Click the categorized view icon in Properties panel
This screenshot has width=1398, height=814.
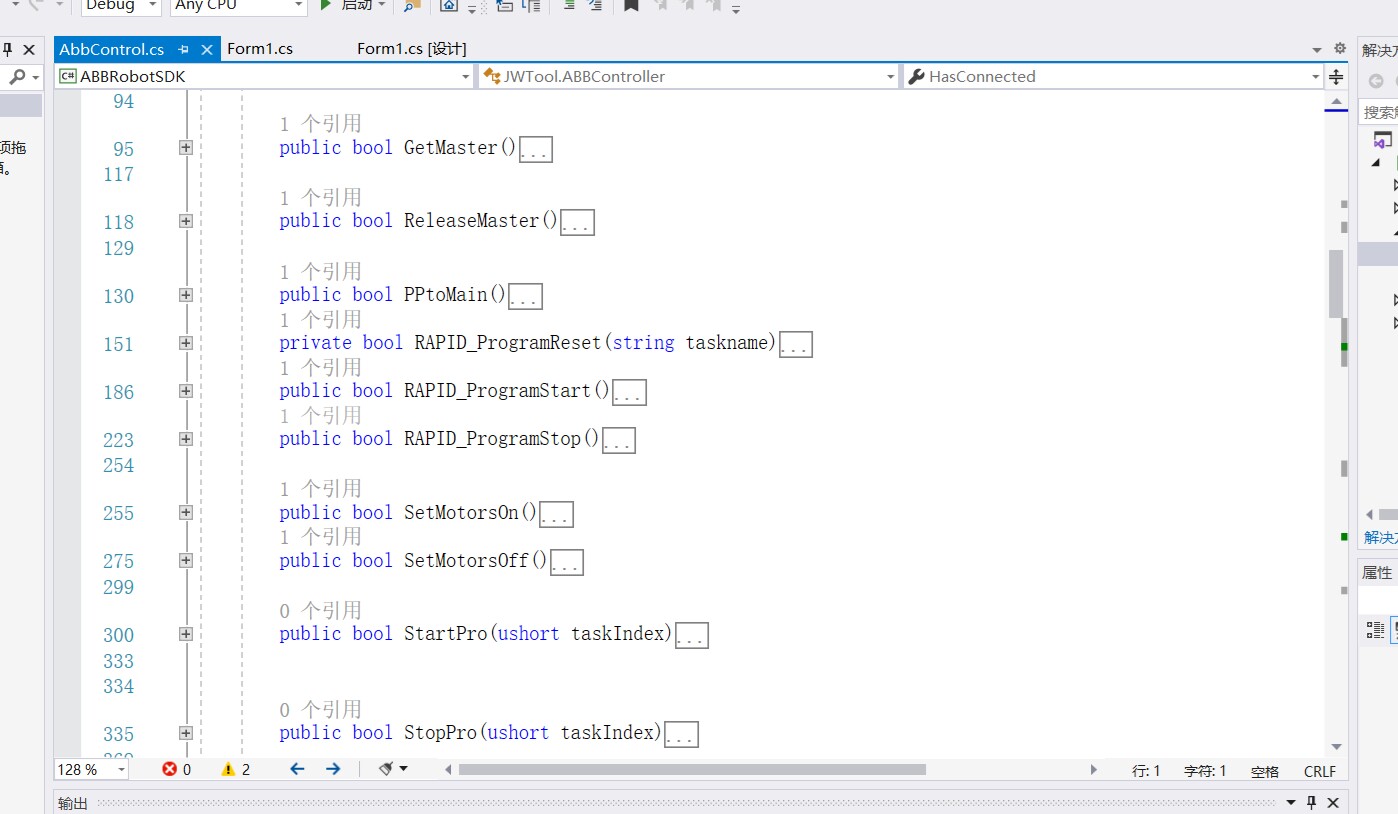(x=1376, y=629)
